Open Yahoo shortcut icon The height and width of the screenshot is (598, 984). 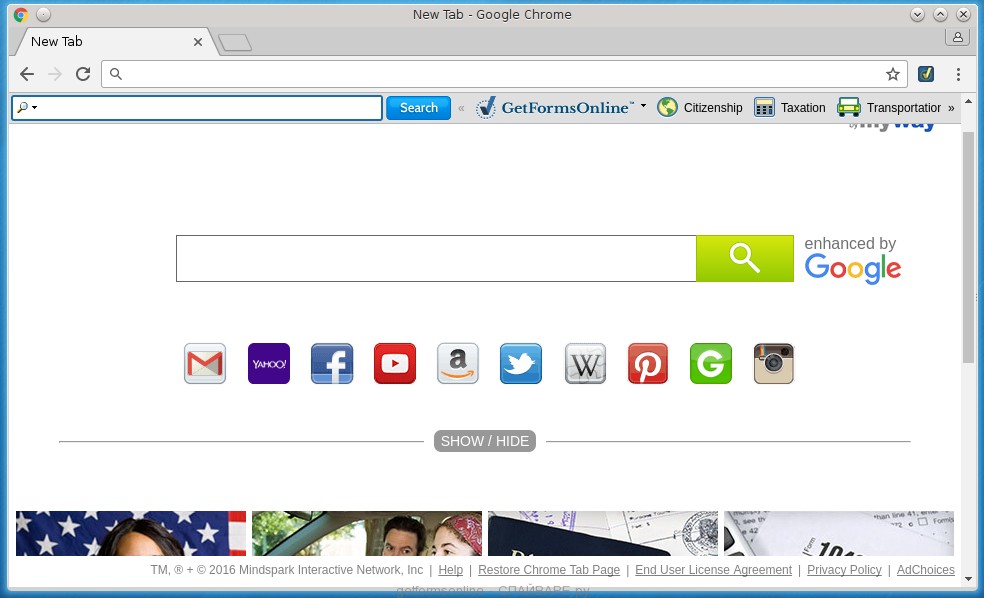coord(268,363)
